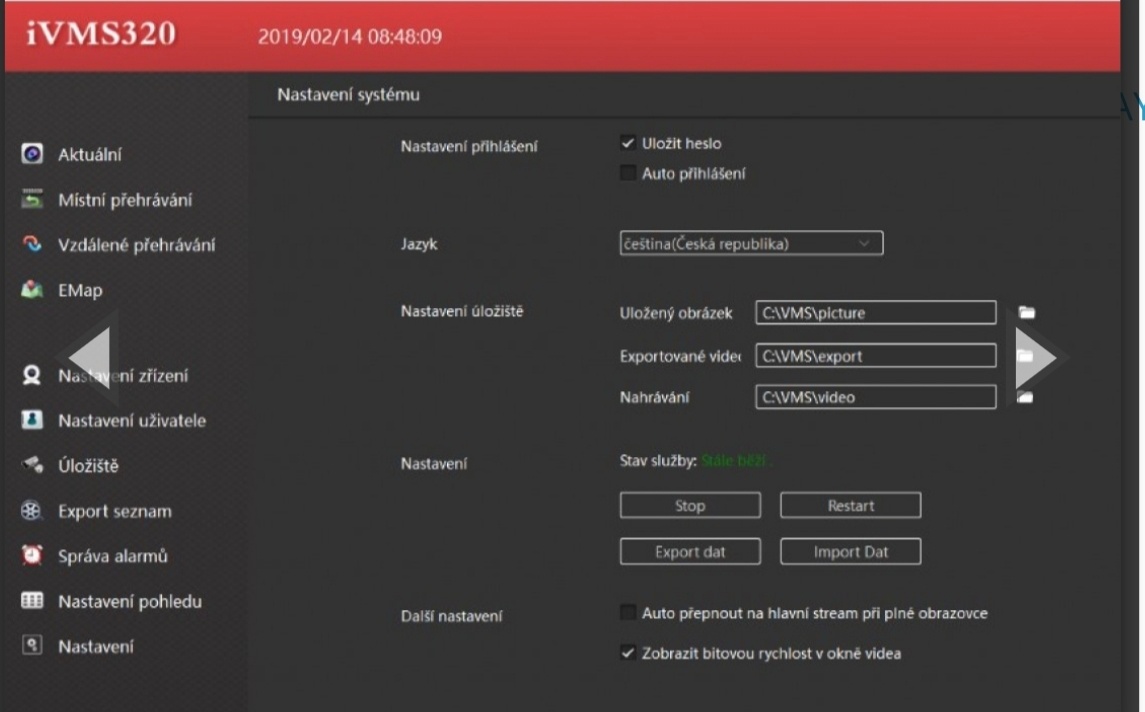Viewport: 1145px width, 712px height.
Task: Uncheck the Uložit heslo checkbox
Action: pyautogui.click(x=628, y=144)
